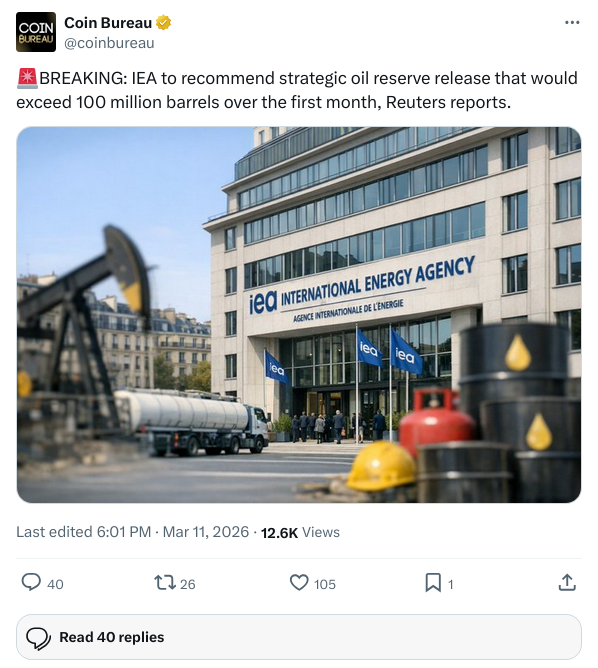The width and height of the screenshot is (598, 668).
Task: Click the Coin Bureau profile avatar
Action: point(36,32)
